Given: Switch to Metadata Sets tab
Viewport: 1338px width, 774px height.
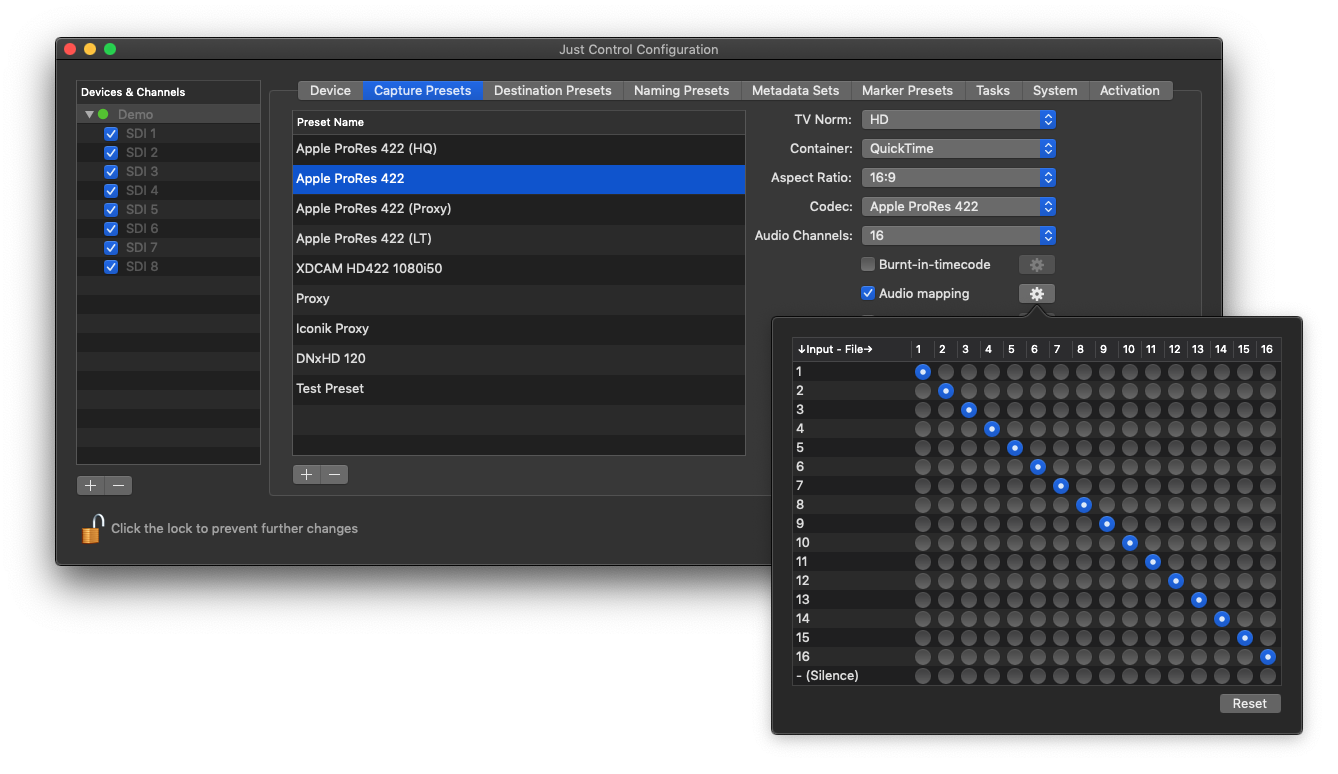Looking at the screenshot, I should (x=795, y=90).
